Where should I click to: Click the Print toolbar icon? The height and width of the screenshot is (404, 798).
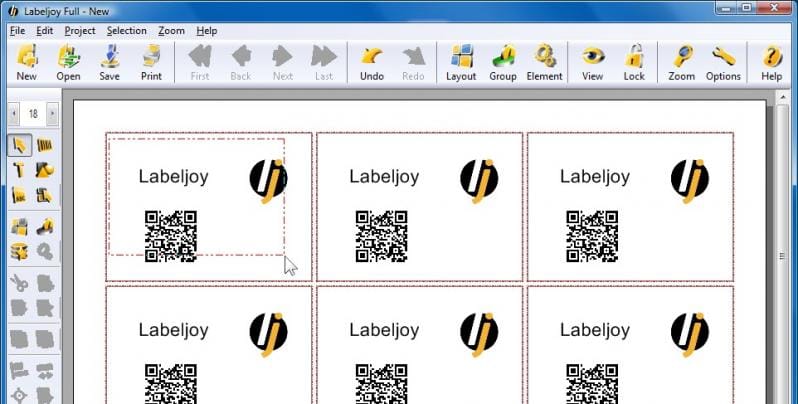pyautogui.click(x=151, y=62)
